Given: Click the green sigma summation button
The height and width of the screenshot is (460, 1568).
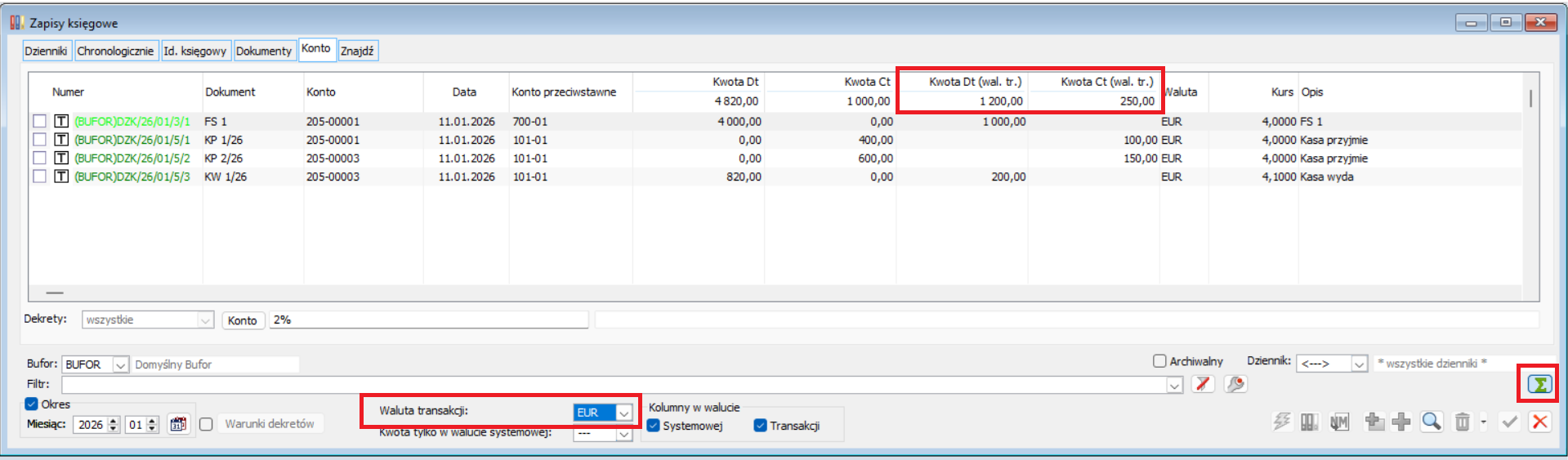Looking at the screenshot, I should tap(1539, 384).
